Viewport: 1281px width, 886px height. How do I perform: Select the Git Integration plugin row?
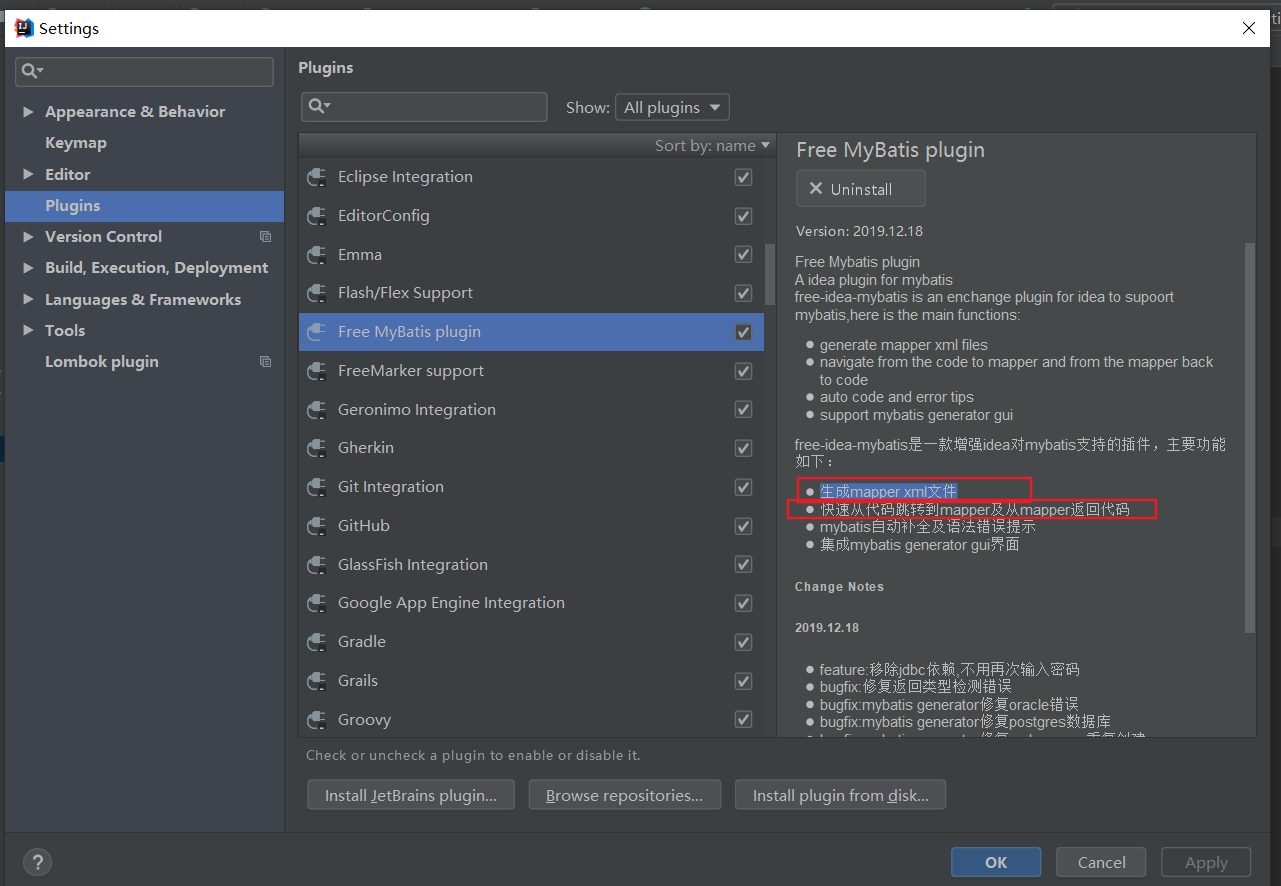tap(531, 487)
